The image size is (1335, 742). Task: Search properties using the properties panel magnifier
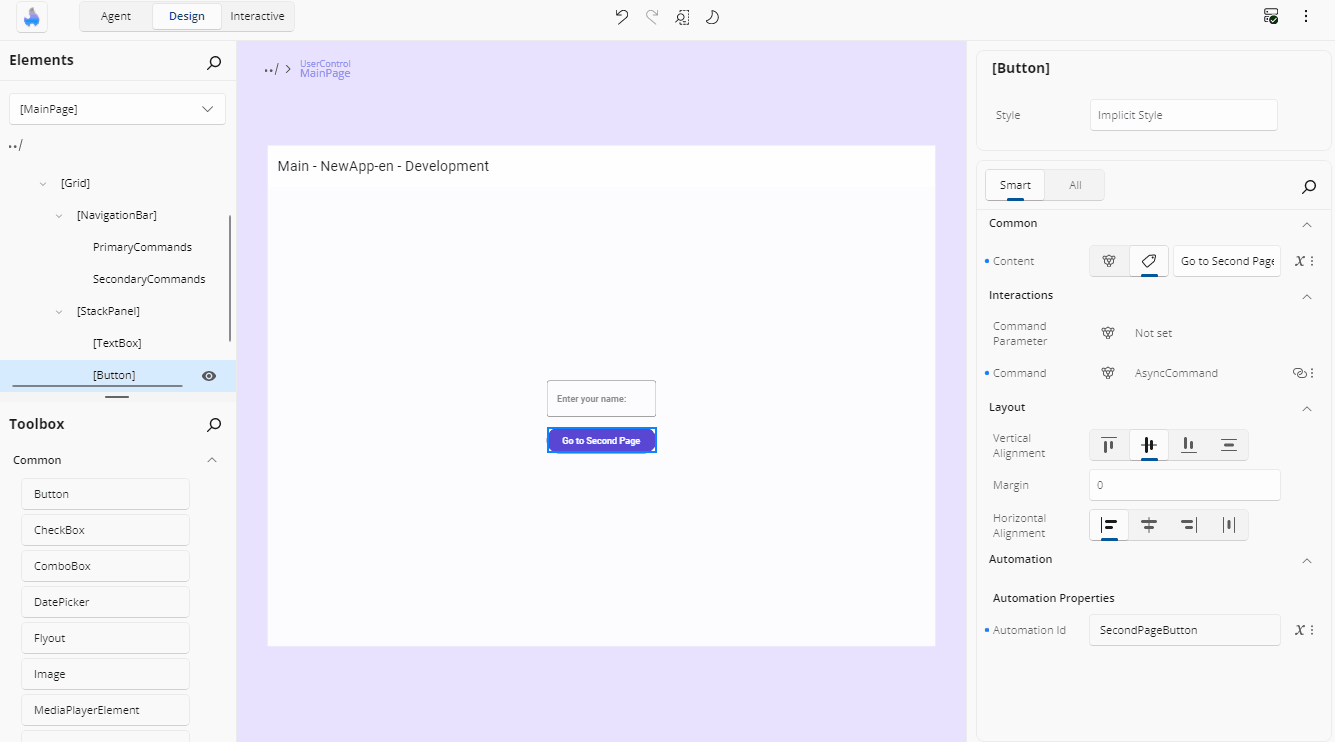(1308, 187)
